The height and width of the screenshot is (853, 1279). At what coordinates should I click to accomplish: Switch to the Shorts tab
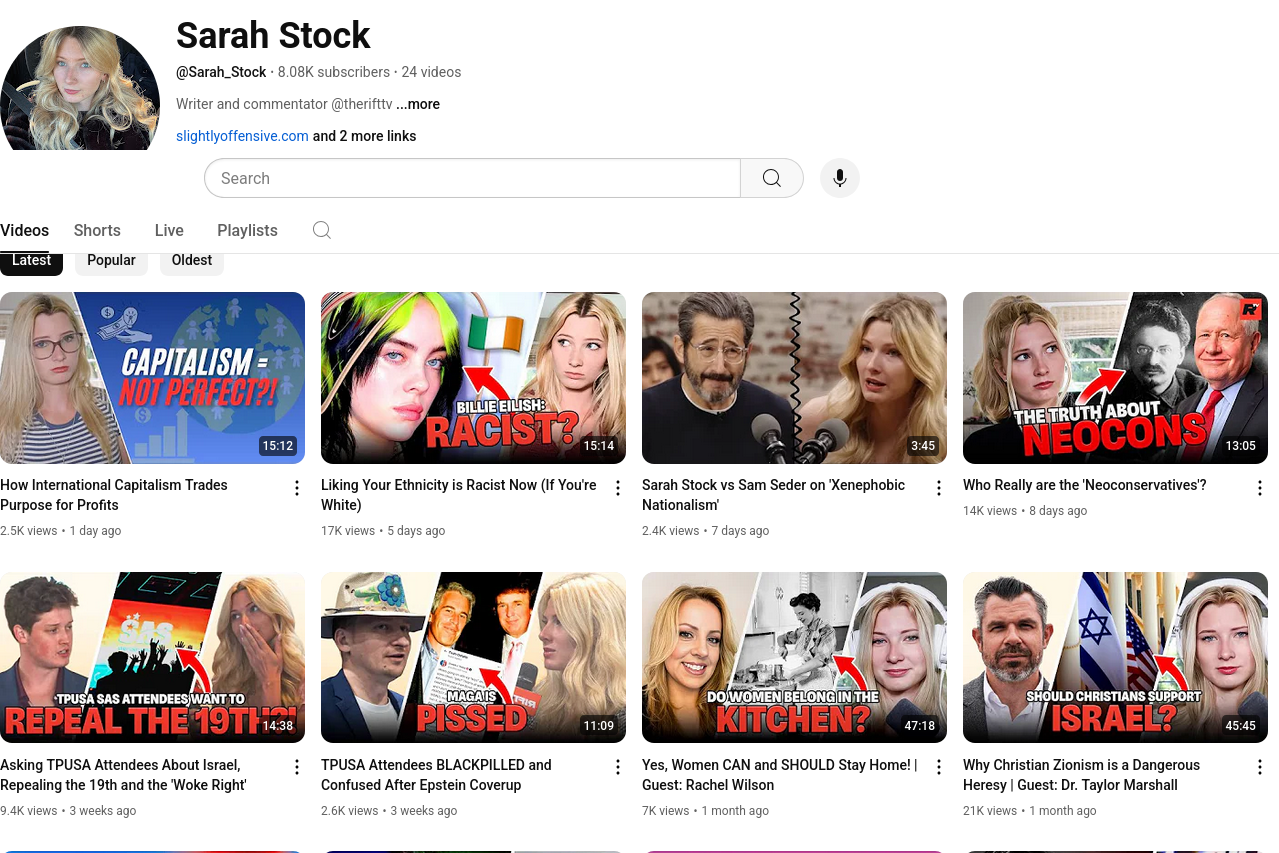tap(97, 230)
